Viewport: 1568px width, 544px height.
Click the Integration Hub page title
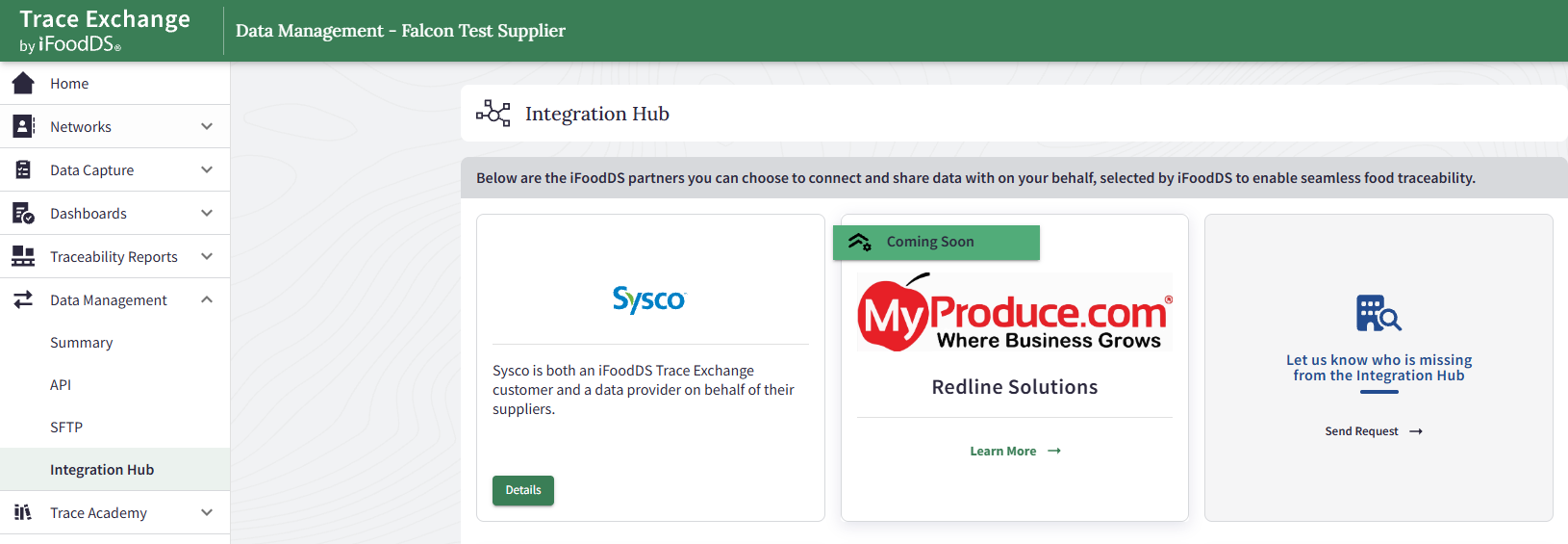point(597,114)
